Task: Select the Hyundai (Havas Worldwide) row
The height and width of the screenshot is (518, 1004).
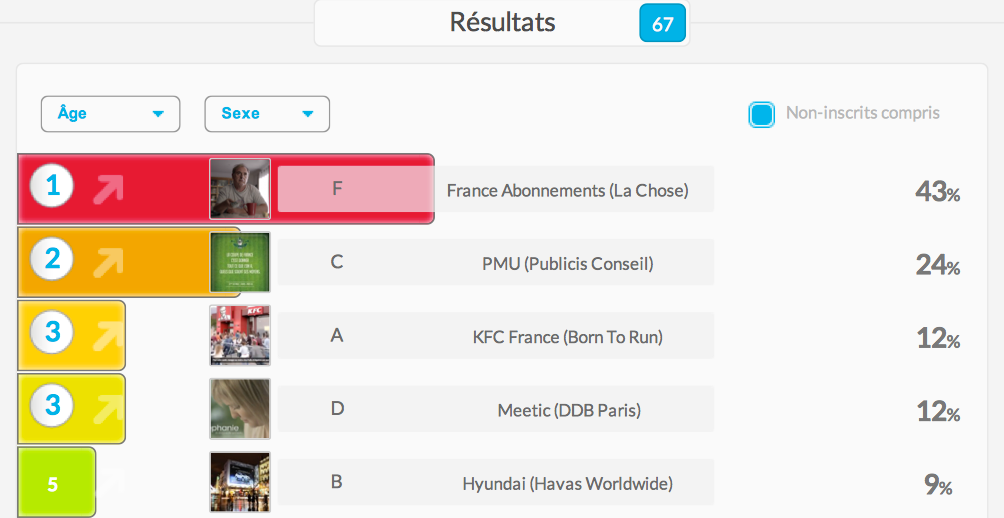Action: [x=496, y=482]
